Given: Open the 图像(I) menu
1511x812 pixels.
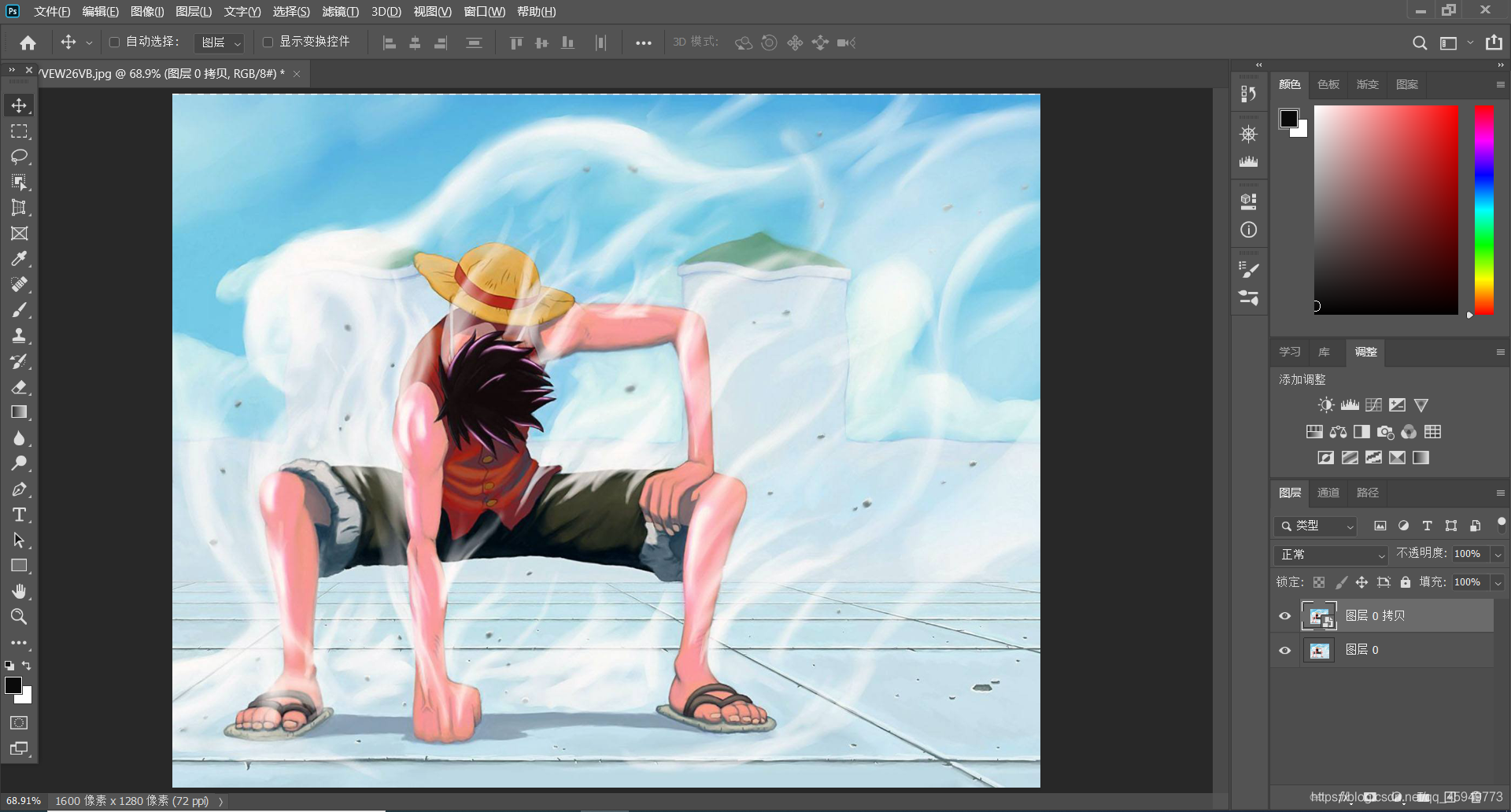Looking at the screenshot, I should (147, 12).
